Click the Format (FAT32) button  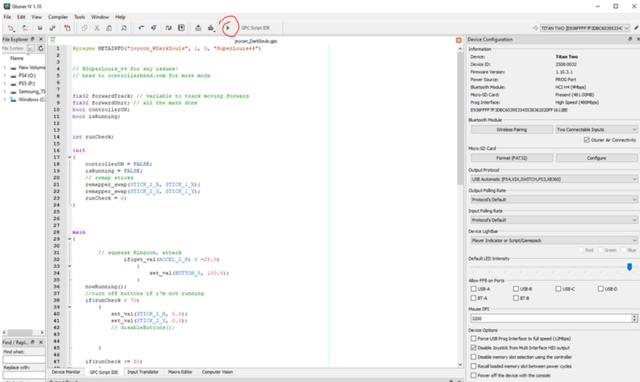point(512,158)
